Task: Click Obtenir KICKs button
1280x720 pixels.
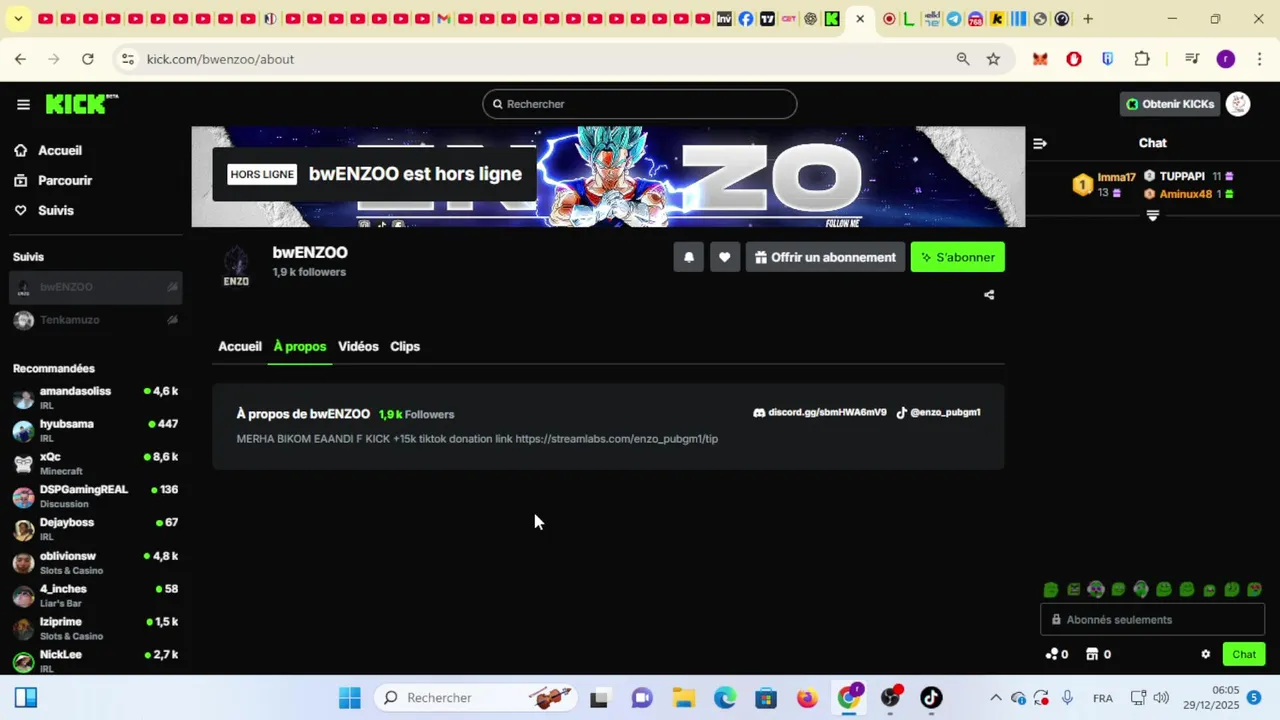Action: 1170,104
